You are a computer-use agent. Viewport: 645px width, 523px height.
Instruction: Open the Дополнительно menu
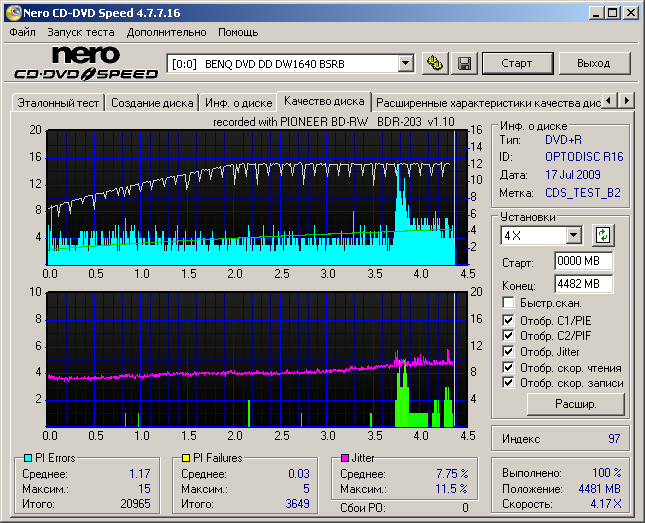click(x=166, y=32)
